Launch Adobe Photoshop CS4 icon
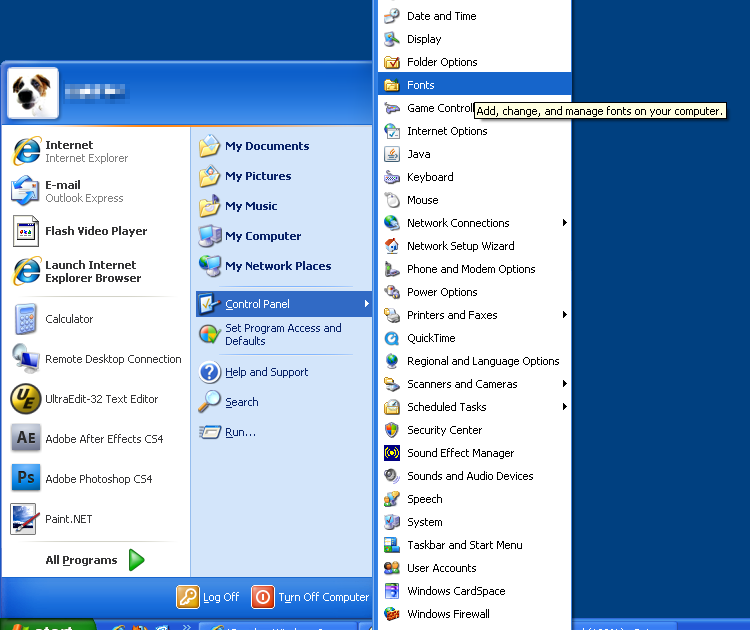 (26, 478)
